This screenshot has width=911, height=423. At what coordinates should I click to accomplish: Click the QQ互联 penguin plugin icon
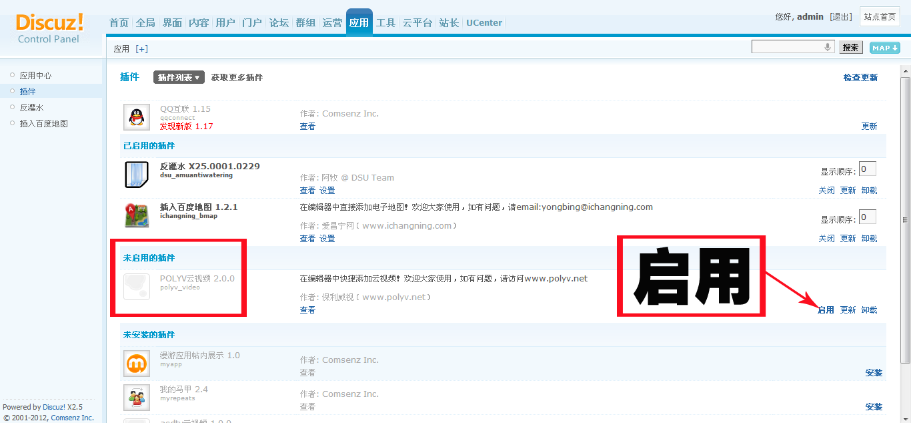click(137, 117)
